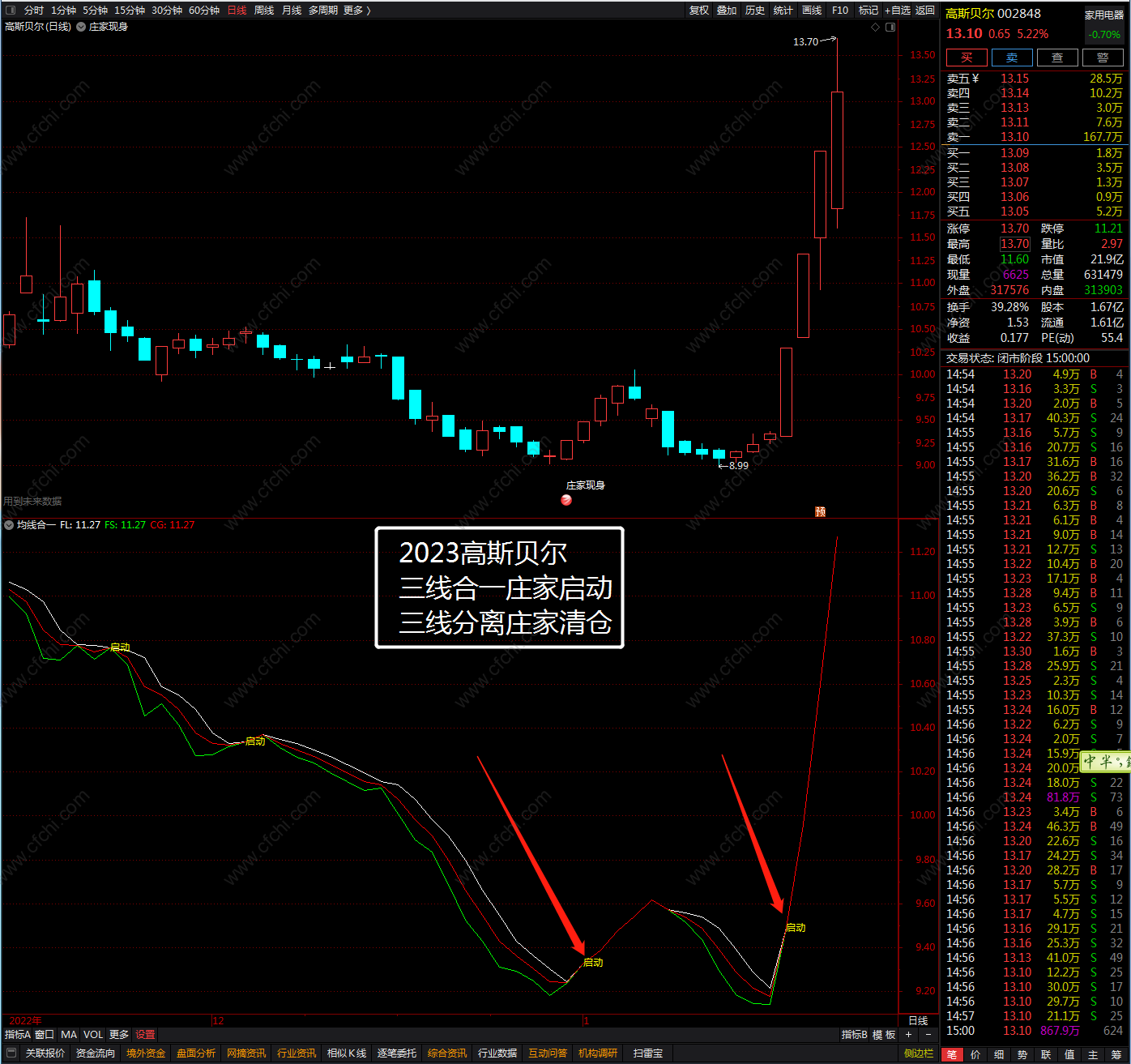The height and width of the screenshot is (1064, 1131).
Task: Select the 15分钟 period
Action: (130, 11)
